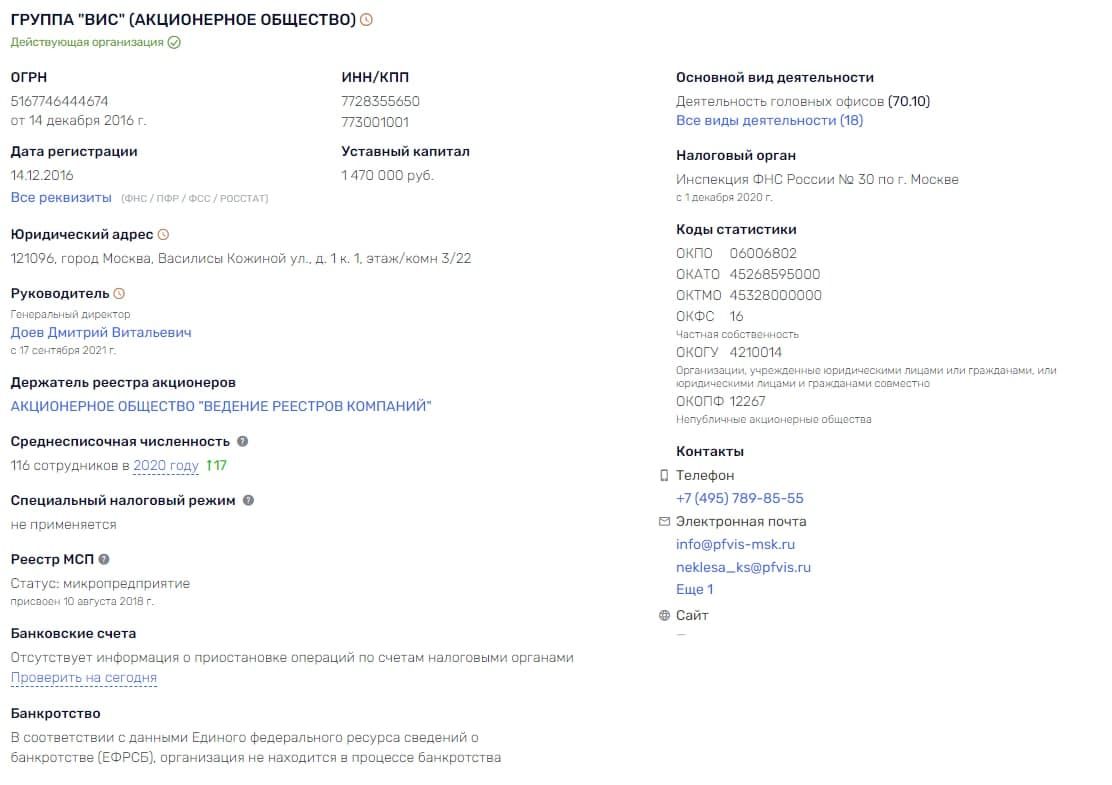Click Проверить на сегодня link
The height and width of the screenshot is (785, 1112).
tap(84, 678)
